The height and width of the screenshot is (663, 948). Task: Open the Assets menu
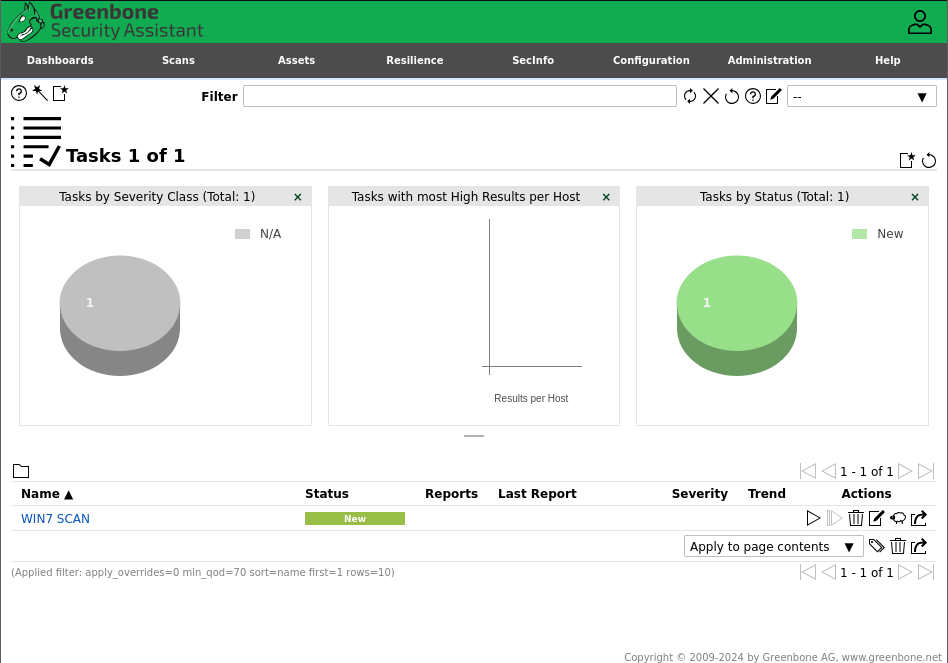click(296, 60)
